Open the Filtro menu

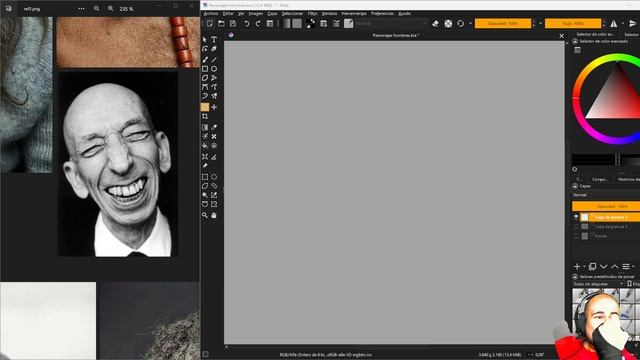312,13
